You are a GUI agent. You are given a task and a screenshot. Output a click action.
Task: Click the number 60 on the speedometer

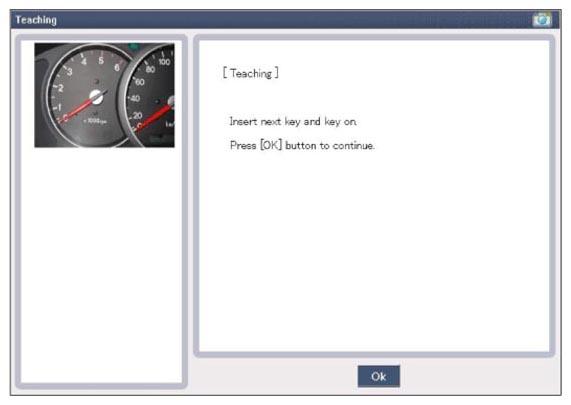coord(139,82)
